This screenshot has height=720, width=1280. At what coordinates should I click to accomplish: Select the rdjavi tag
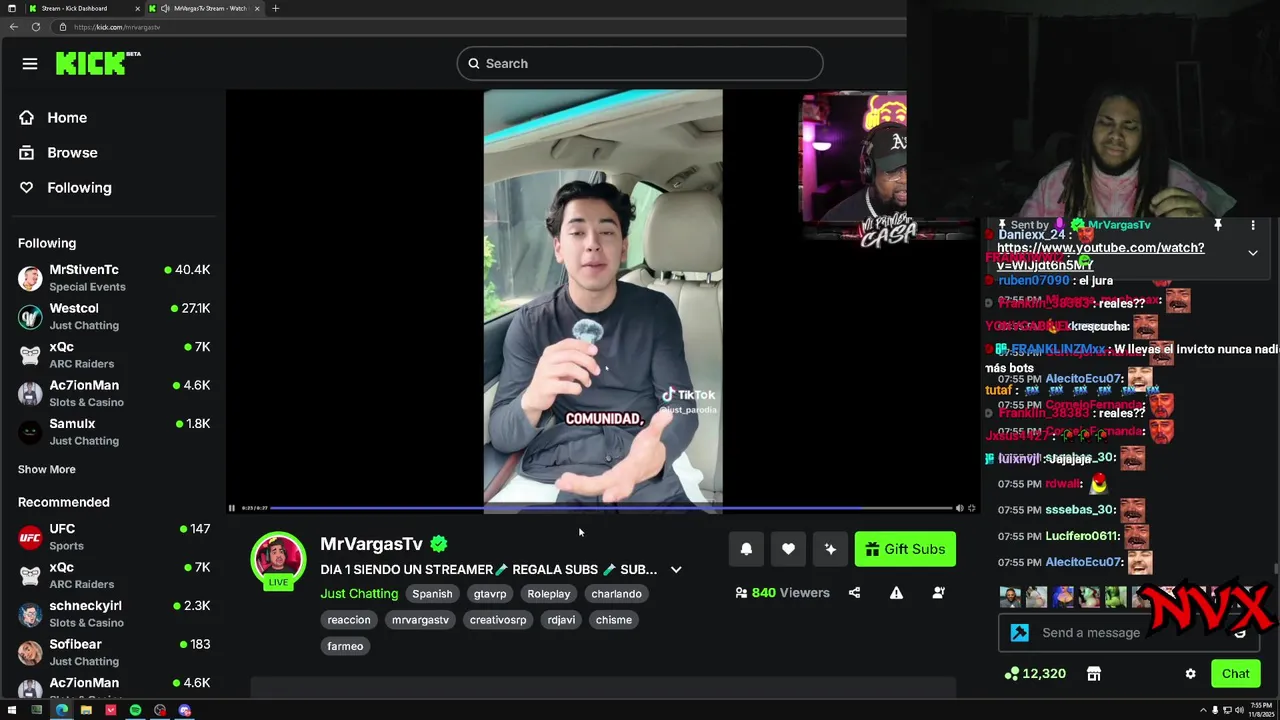(561, 620)
